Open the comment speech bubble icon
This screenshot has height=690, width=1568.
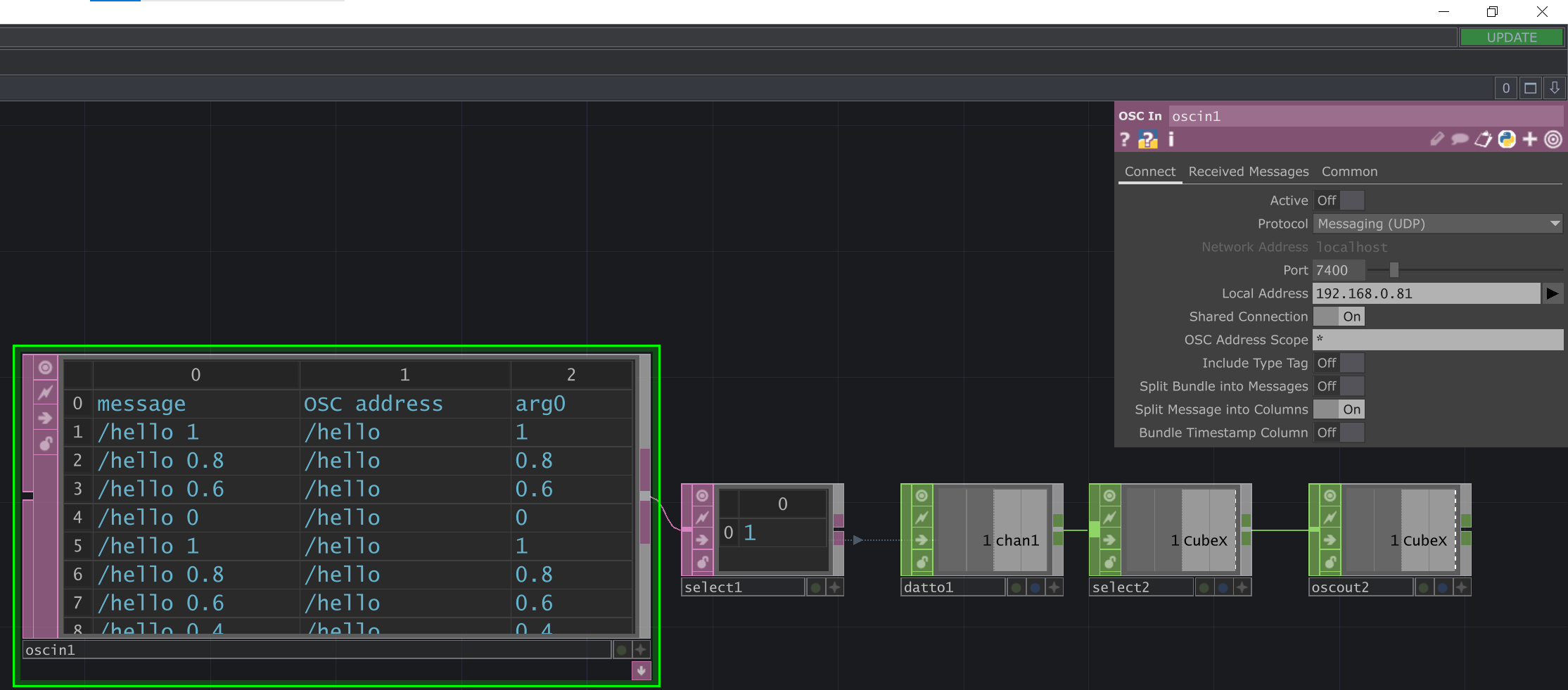click(1460, 139)
